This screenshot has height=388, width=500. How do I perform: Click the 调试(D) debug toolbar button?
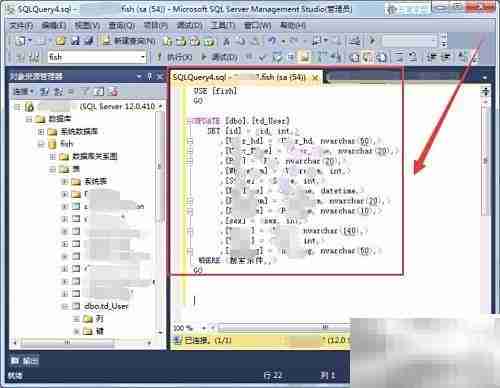220,57
